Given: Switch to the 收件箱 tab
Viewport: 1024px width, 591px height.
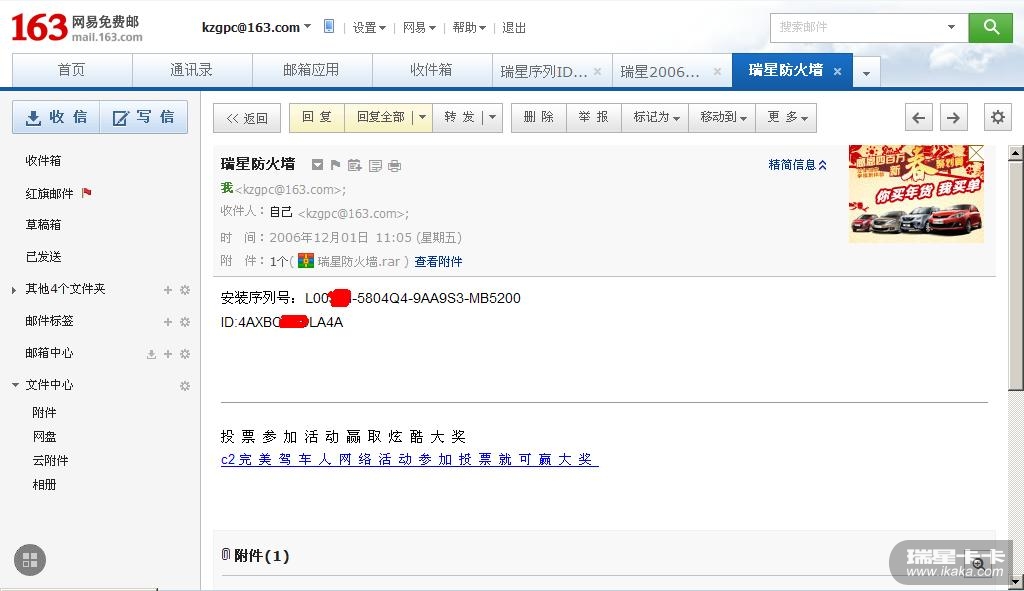Looking at the screenshot, I should (x=432, y=71).
